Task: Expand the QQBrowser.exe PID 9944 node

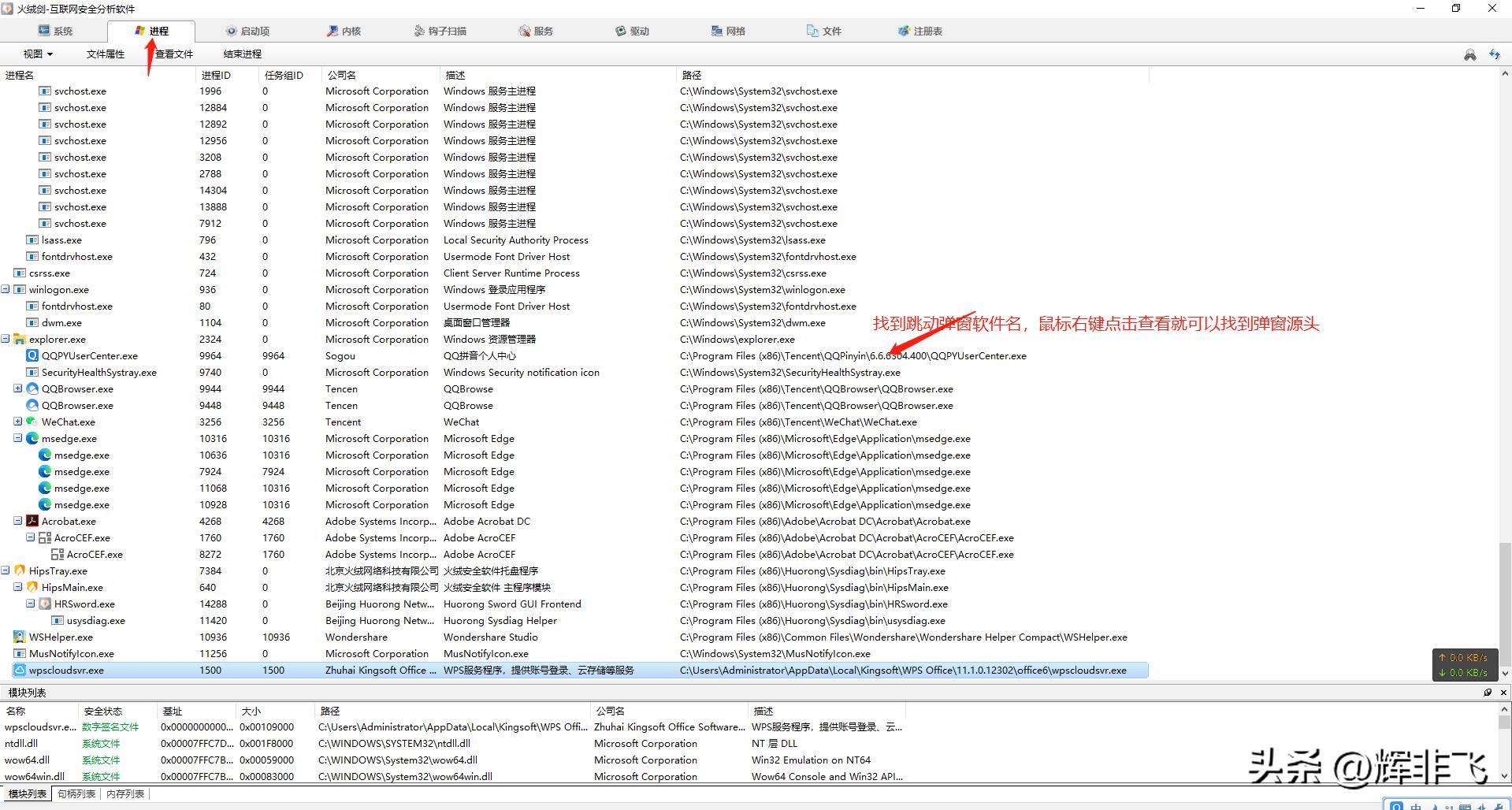Action: point(18,388)
